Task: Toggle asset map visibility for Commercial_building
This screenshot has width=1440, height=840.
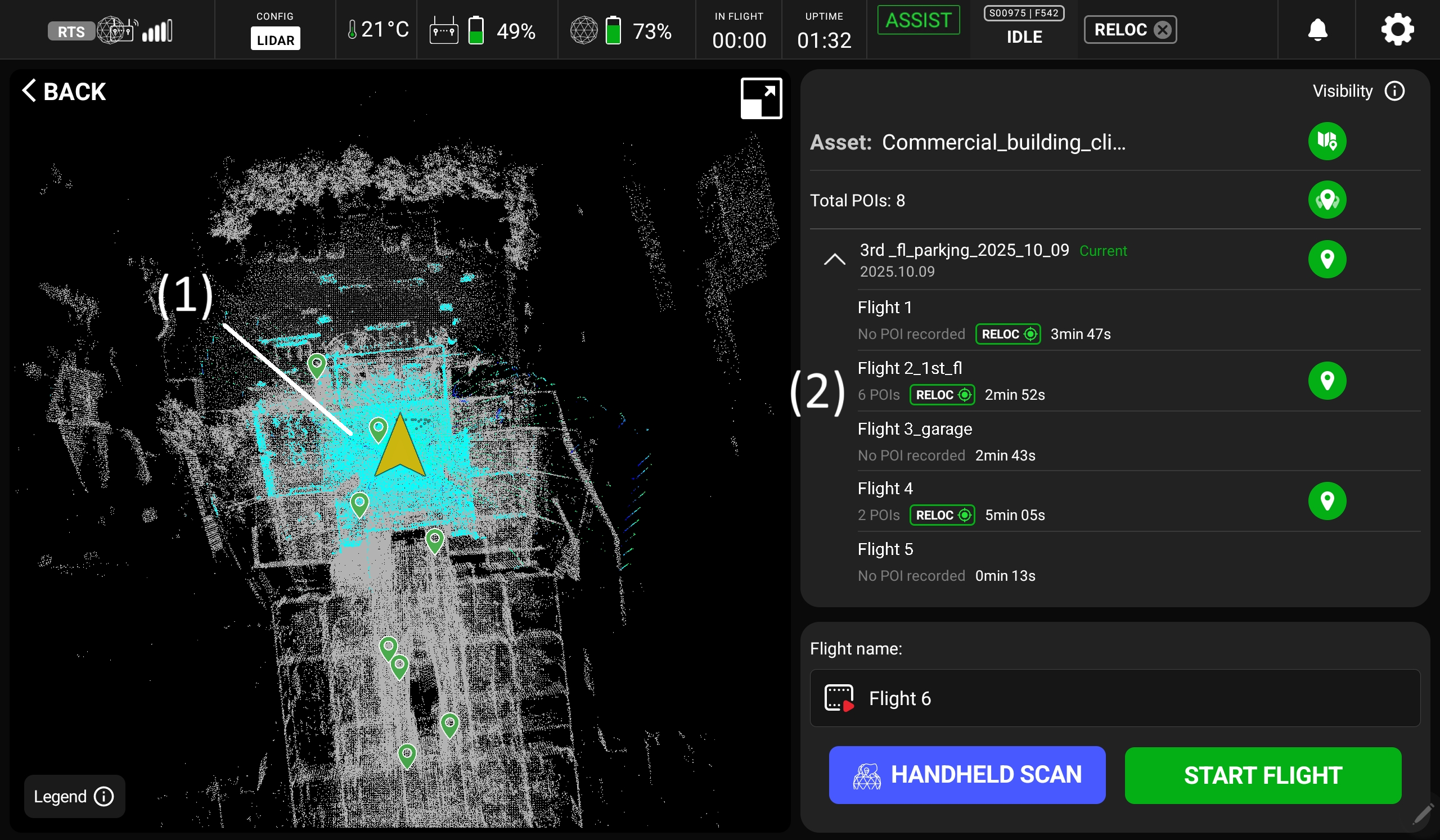Action: (1327, 141)
